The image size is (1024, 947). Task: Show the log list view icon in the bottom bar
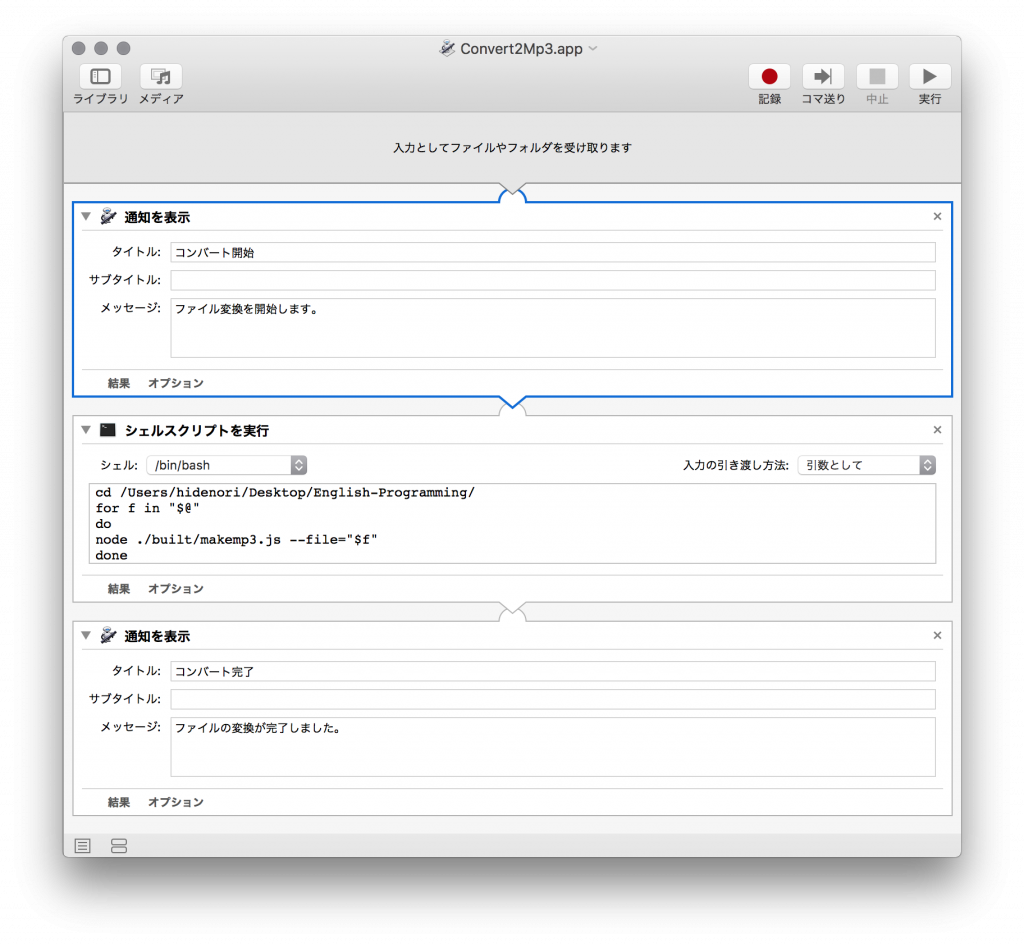(82, 846)
